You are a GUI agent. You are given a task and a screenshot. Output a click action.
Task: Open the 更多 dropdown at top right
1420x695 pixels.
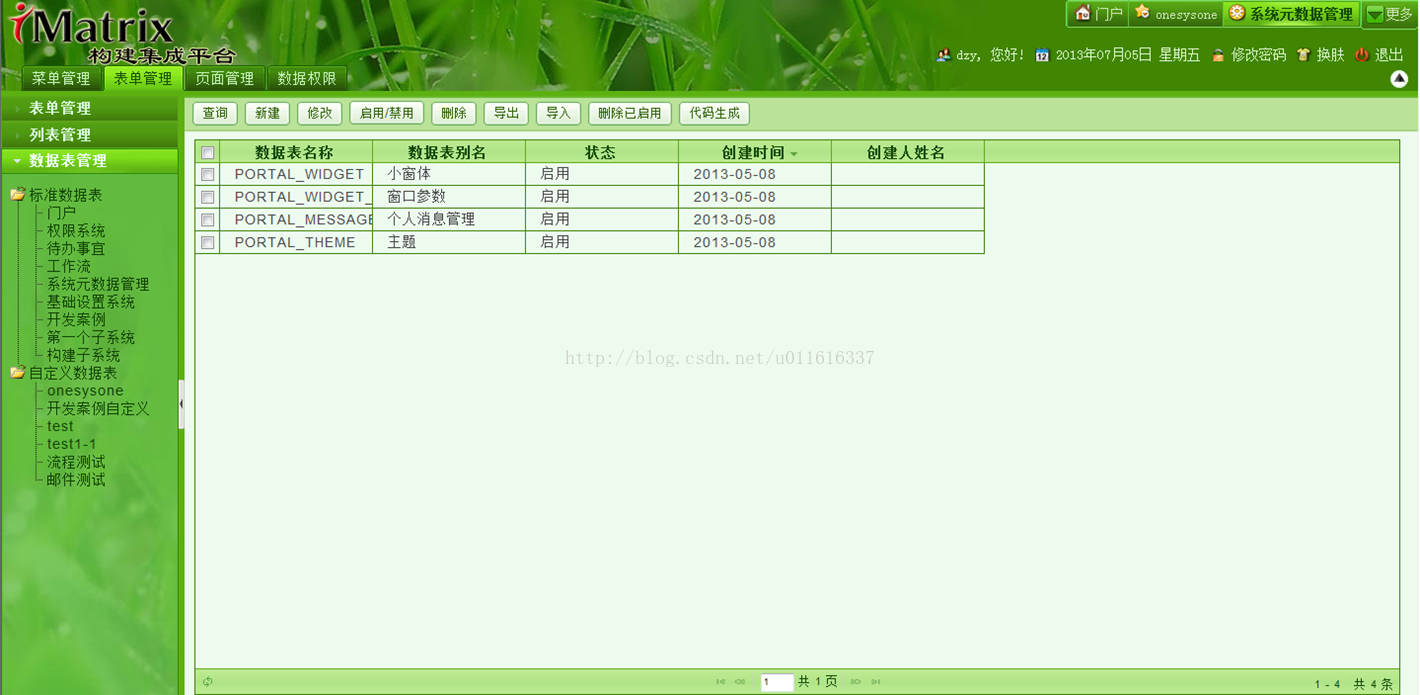[x=1390, y=14]
